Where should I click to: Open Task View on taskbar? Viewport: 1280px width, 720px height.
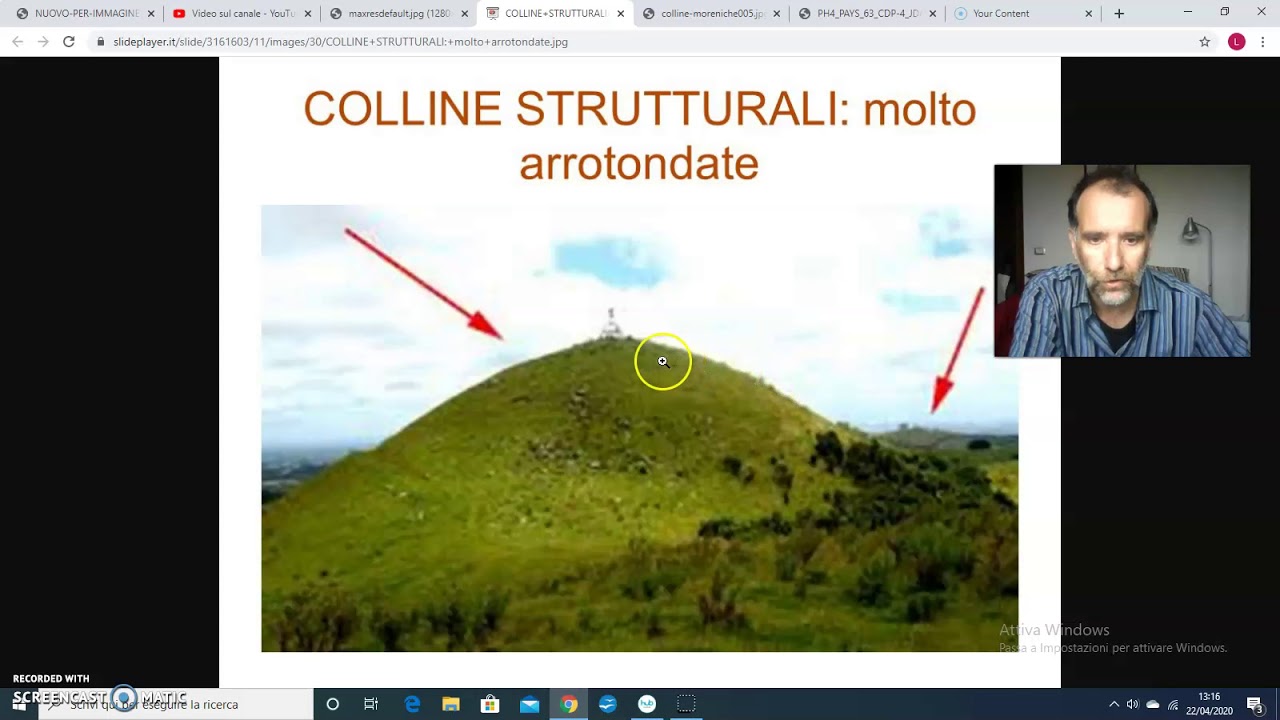(371, 704)
